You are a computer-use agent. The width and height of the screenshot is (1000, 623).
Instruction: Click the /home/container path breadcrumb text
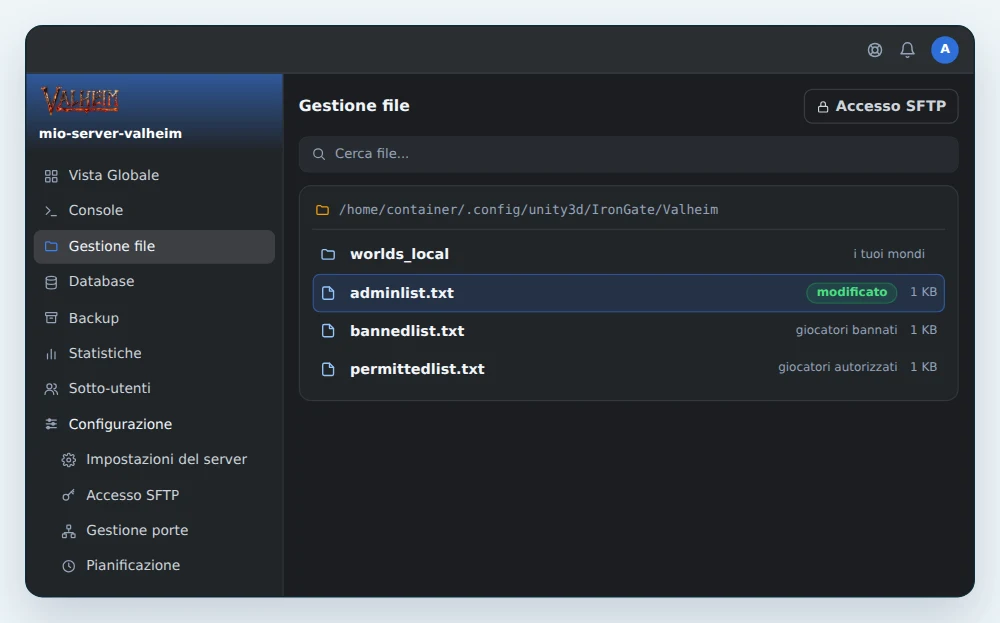pyautogui.click(x=529, y=210)
